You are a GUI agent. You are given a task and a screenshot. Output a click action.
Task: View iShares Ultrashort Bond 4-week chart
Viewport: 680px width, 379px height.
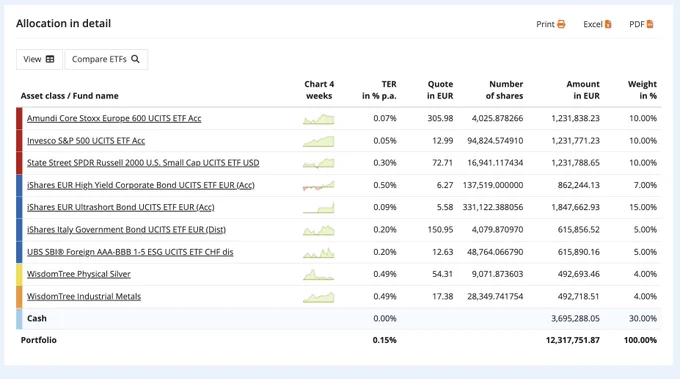pos(319,208)
